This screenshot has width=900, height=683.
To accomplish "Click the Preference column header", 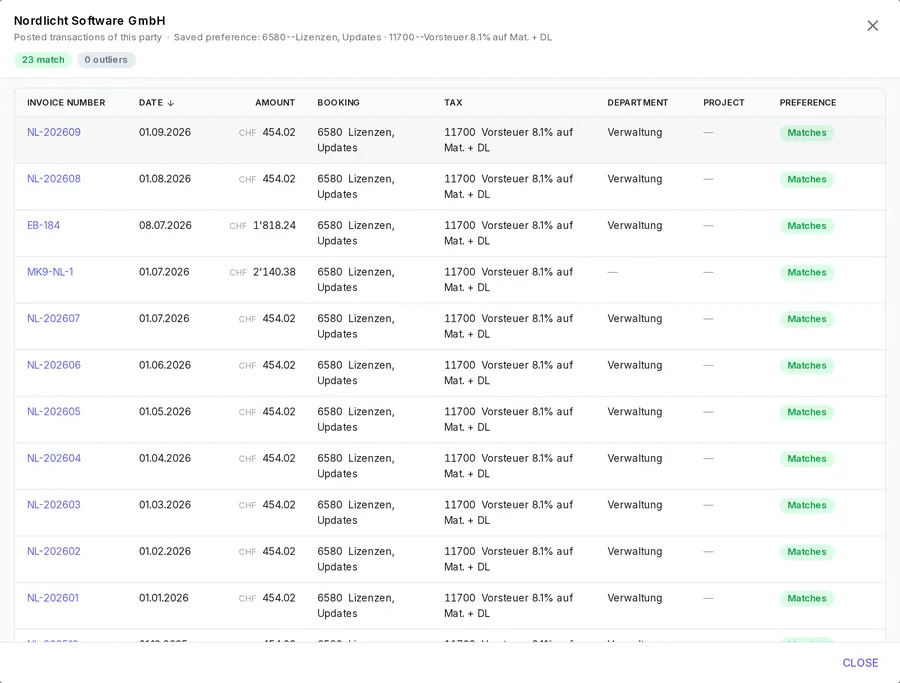I will 808,103.
